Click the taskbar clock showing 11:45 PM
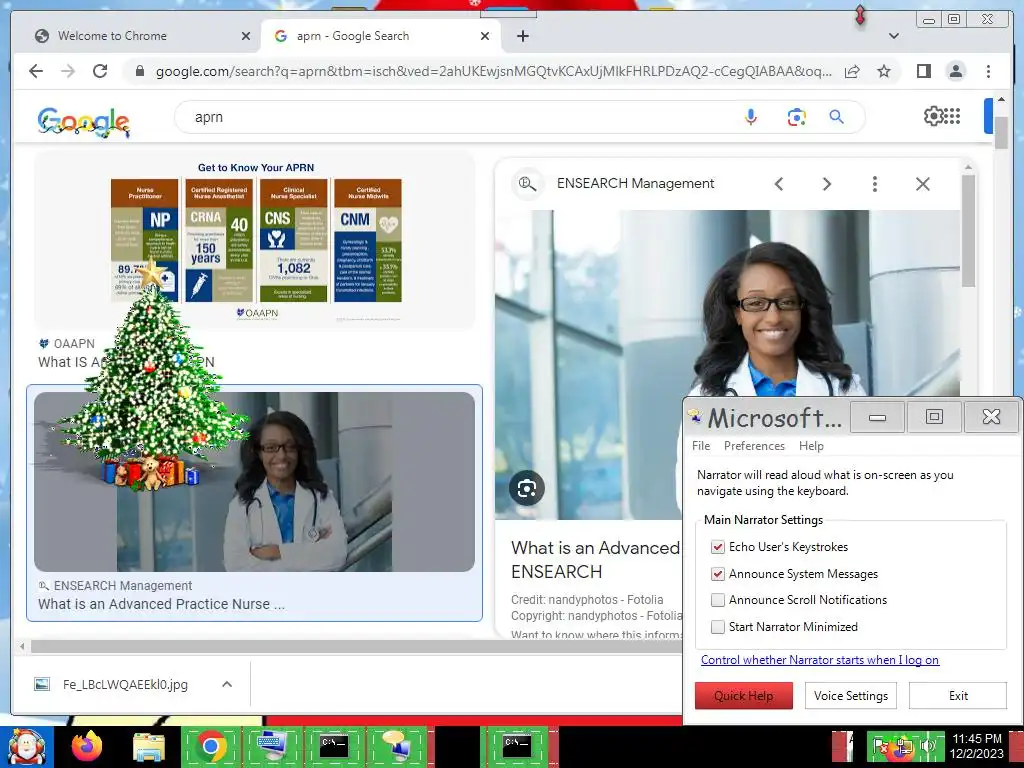 coord(977,746)
